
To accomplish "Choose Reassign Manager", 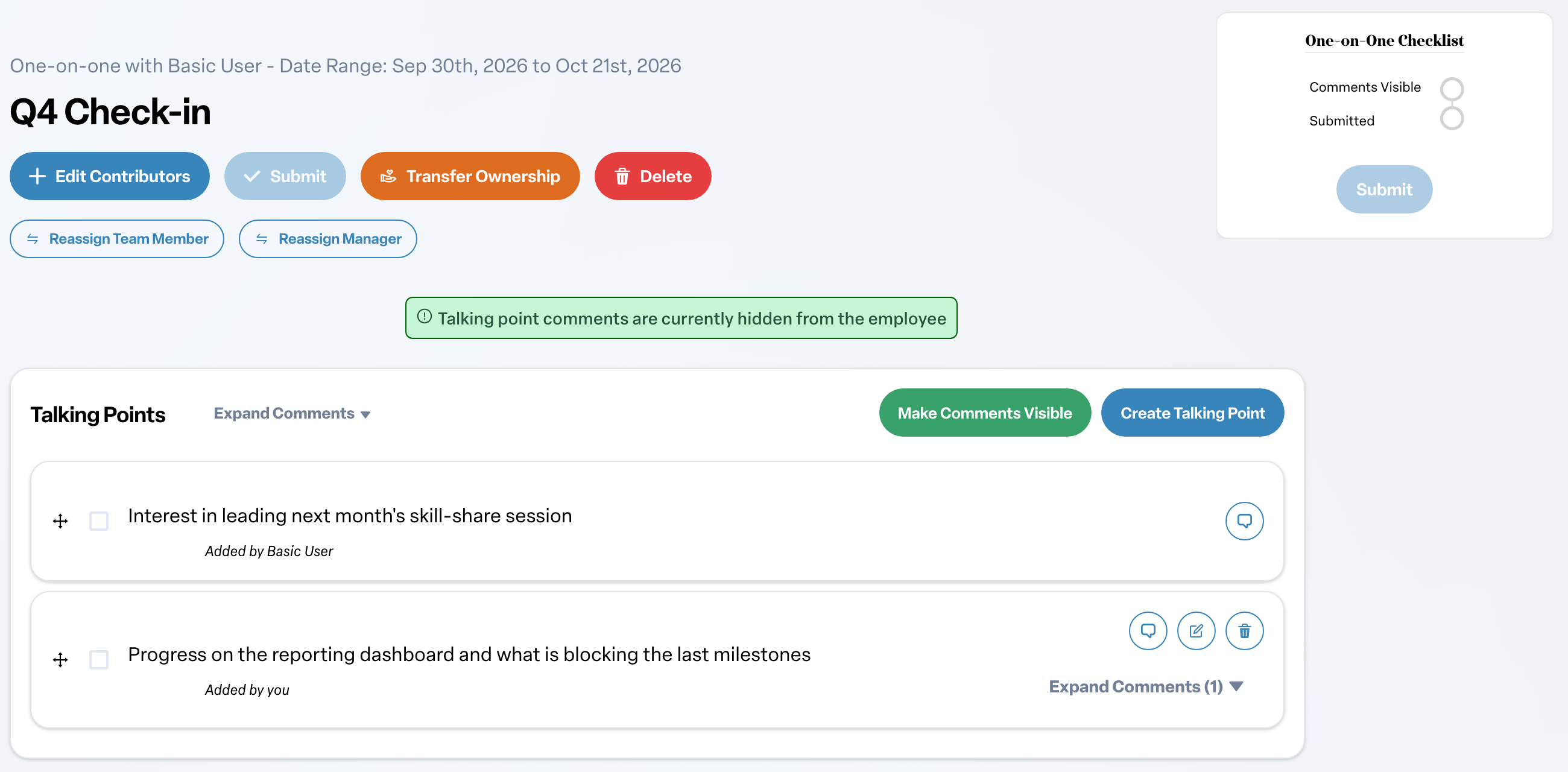I will (327, 239).
